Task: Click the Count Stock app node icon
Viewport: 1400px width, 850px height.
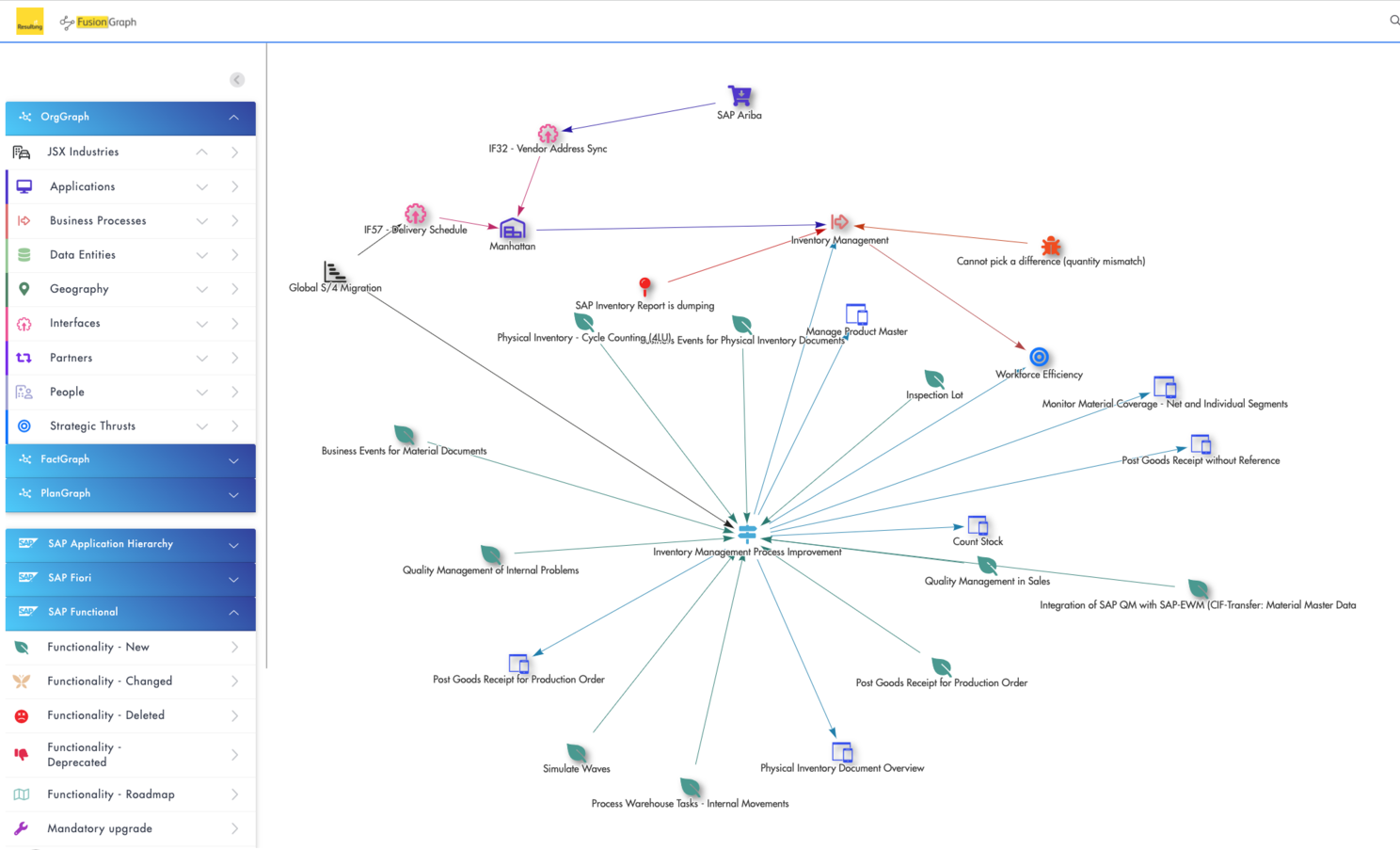Action: [978, 525]
